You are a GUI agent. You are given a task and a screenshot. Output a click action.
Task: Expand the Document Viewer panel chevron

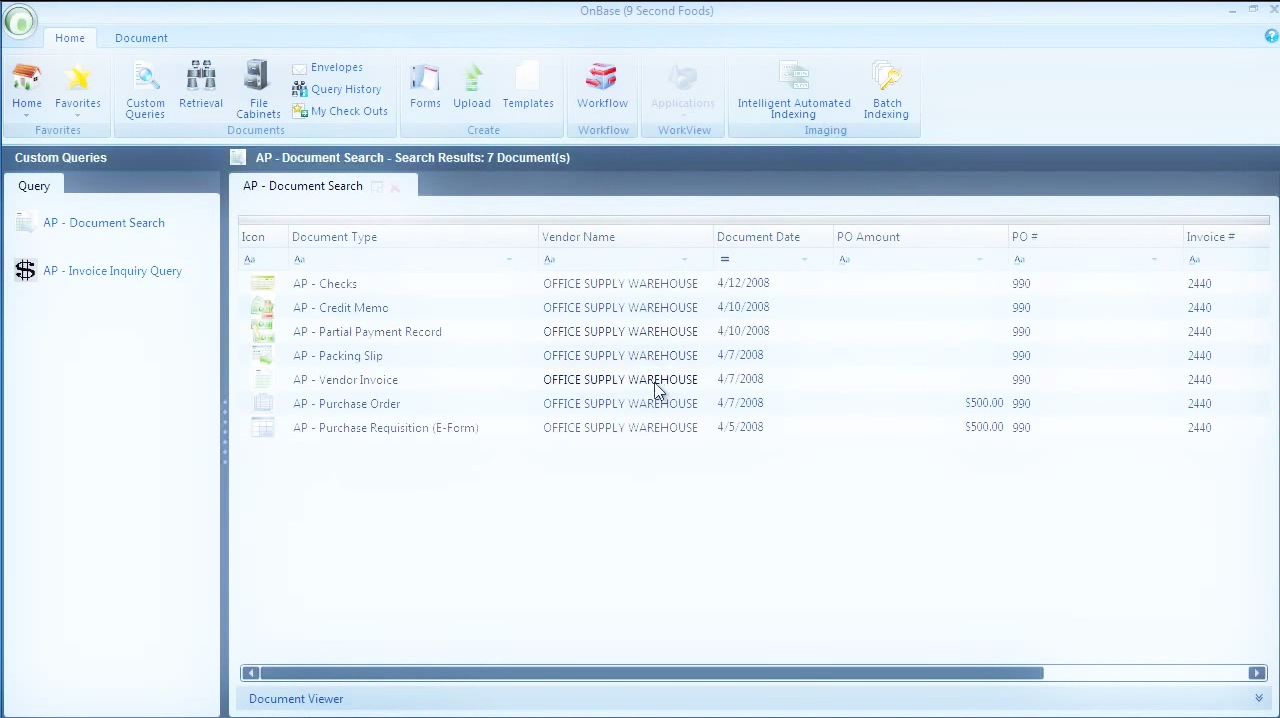tap(1259, 699)
